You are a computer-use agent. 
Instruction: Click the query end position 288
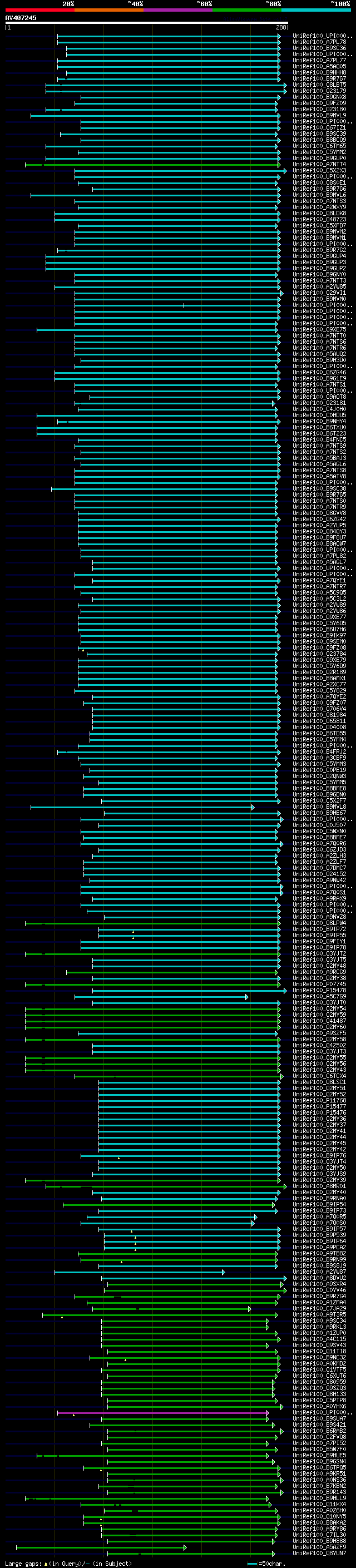click(x=281, y=27)
